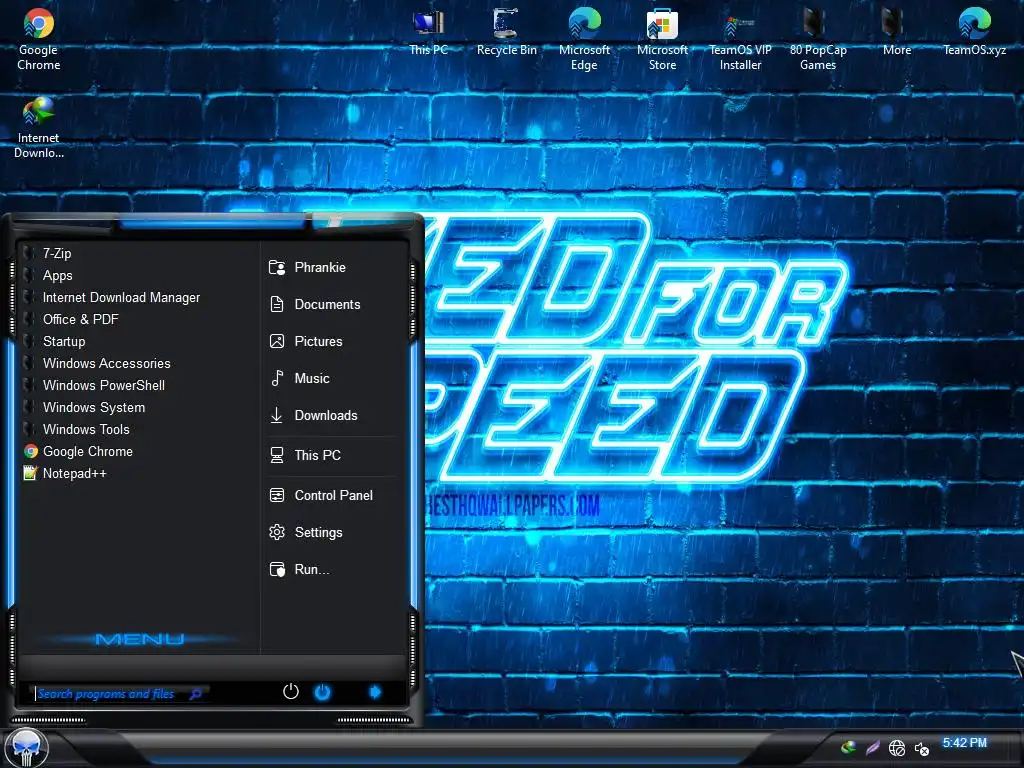Open network status tray icon

pyautogui.click(x=897, y=748)
